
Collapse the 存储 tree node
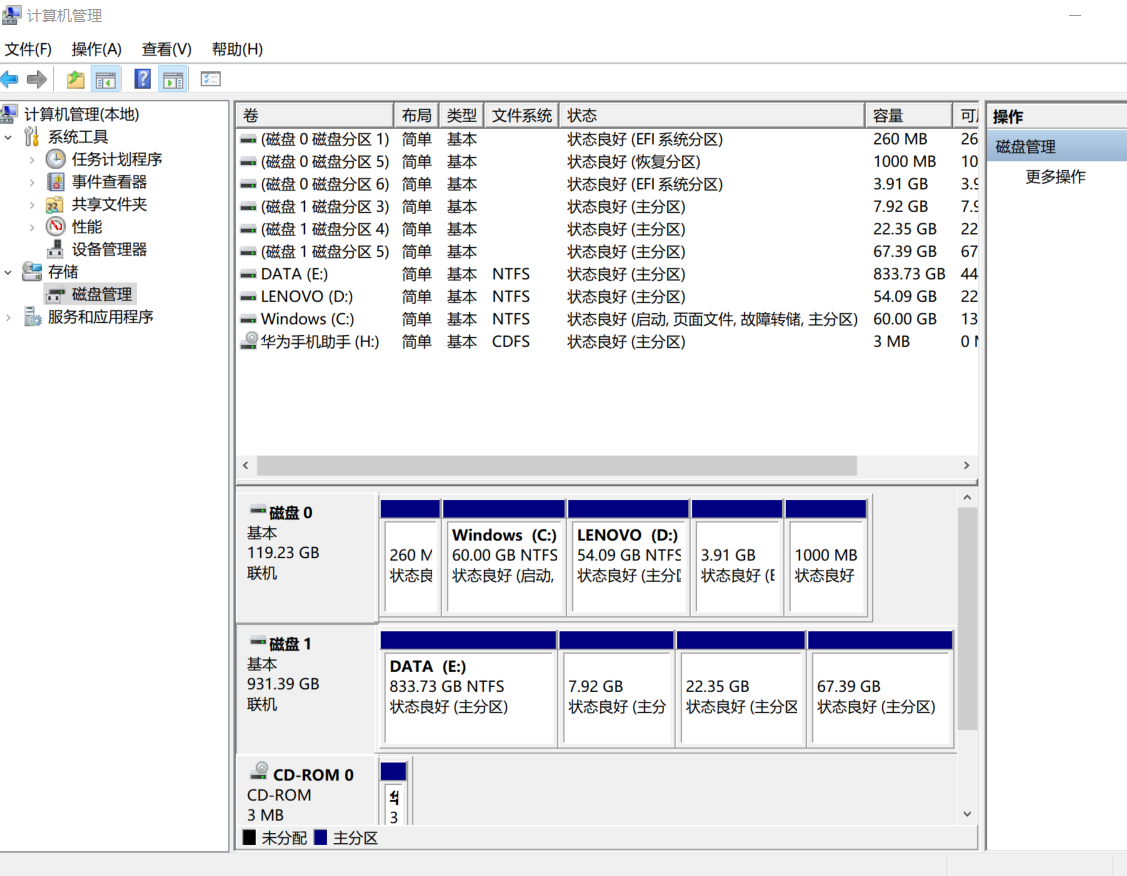coord(9,272)
